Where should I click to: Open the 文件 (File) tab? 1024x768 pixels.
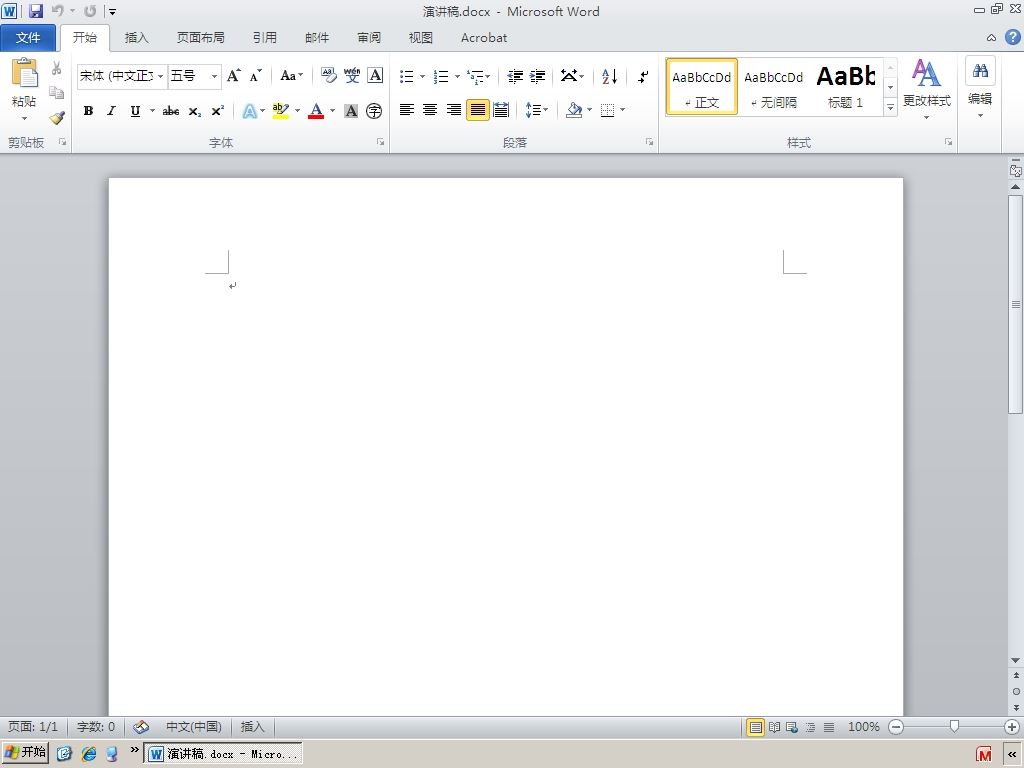tap(28, 38)
